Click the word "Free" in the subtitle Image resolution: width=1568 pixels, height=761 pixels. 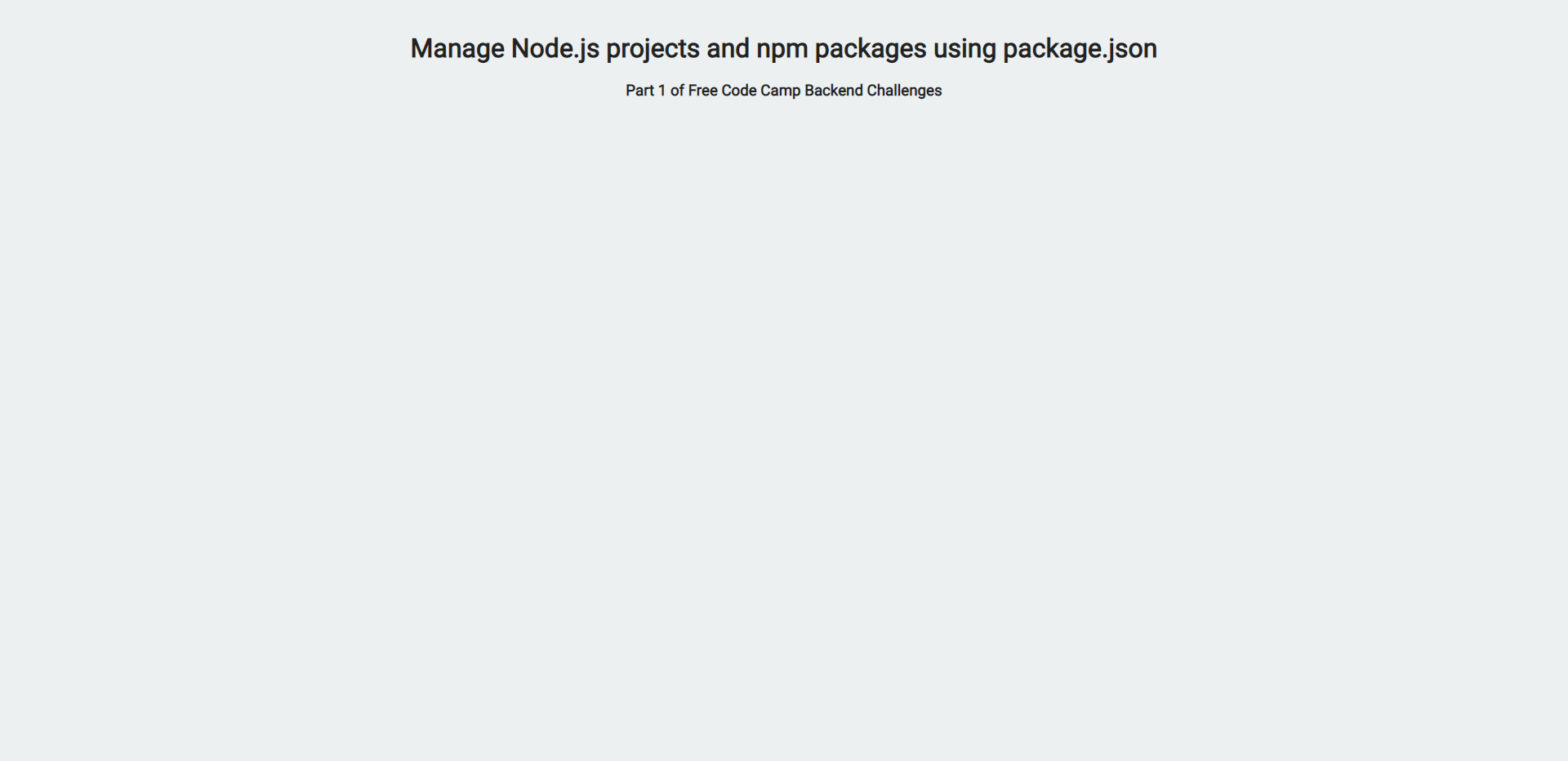coord(702,91)
